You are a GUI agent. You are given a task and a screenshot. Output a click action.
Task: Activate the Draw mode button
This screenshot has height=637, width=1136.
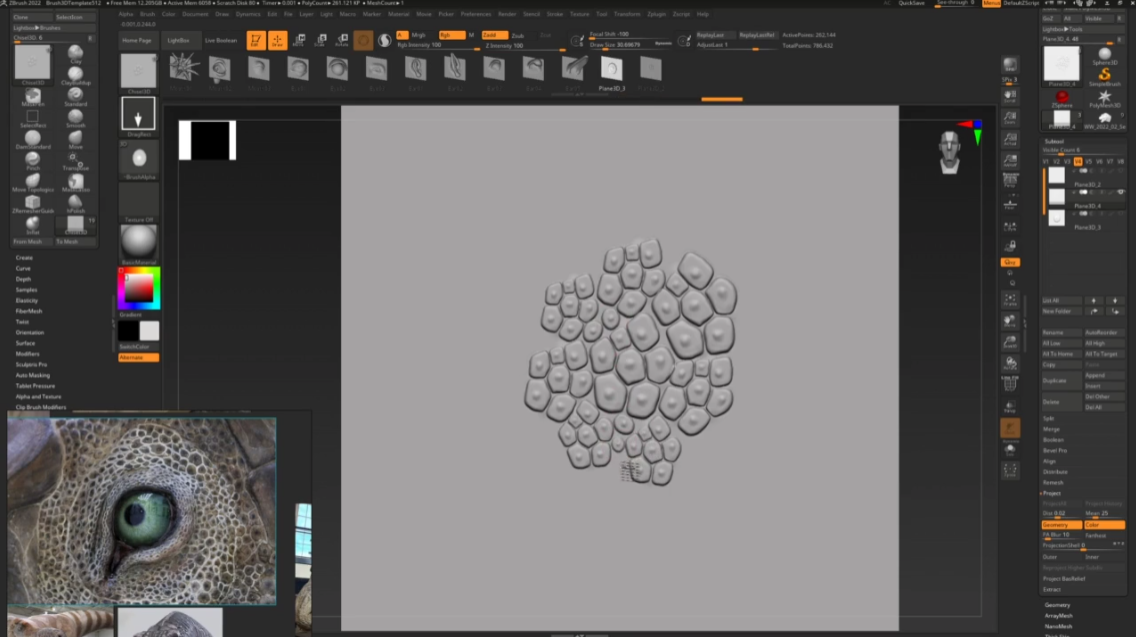point(277,41)
